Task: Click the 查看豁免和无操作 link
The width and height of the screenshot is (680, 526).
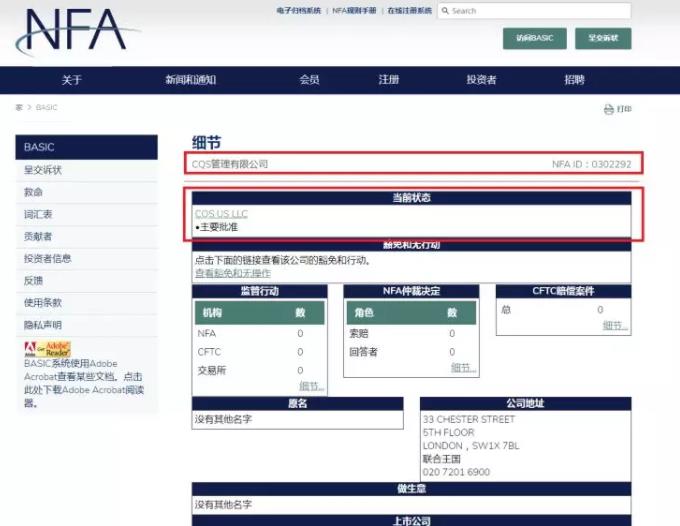Action: click(x=233, y=273)
